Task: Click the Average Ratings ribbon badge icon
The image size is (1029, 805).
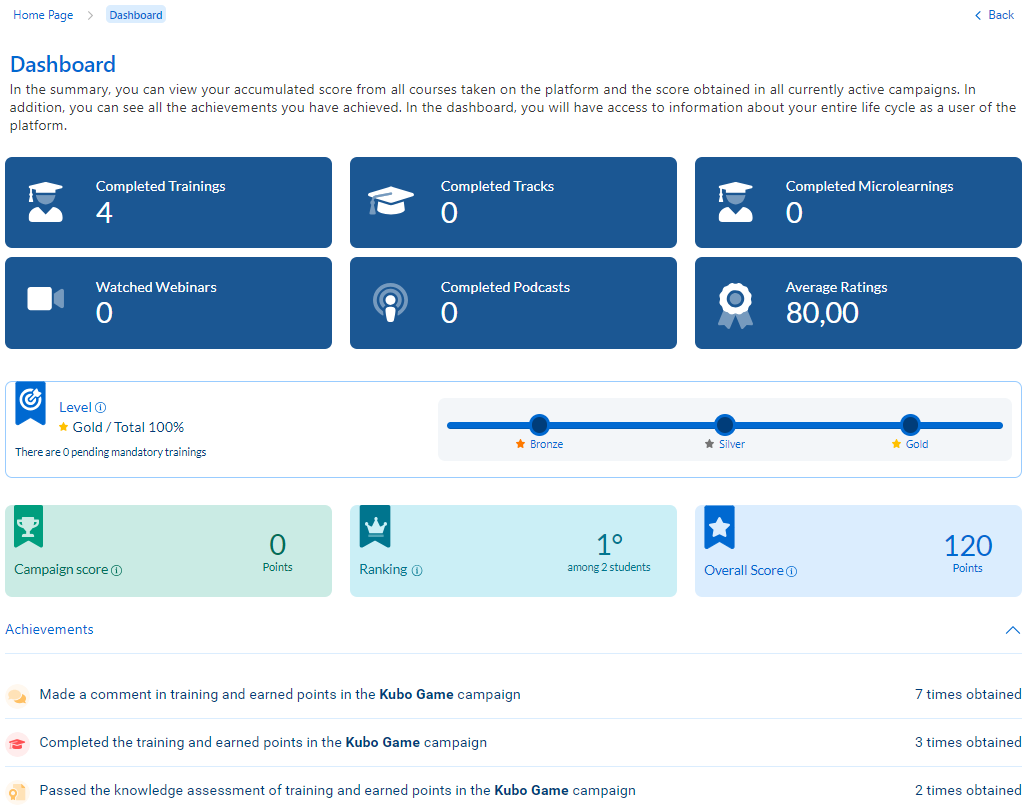Action: [x=735, y=304]
